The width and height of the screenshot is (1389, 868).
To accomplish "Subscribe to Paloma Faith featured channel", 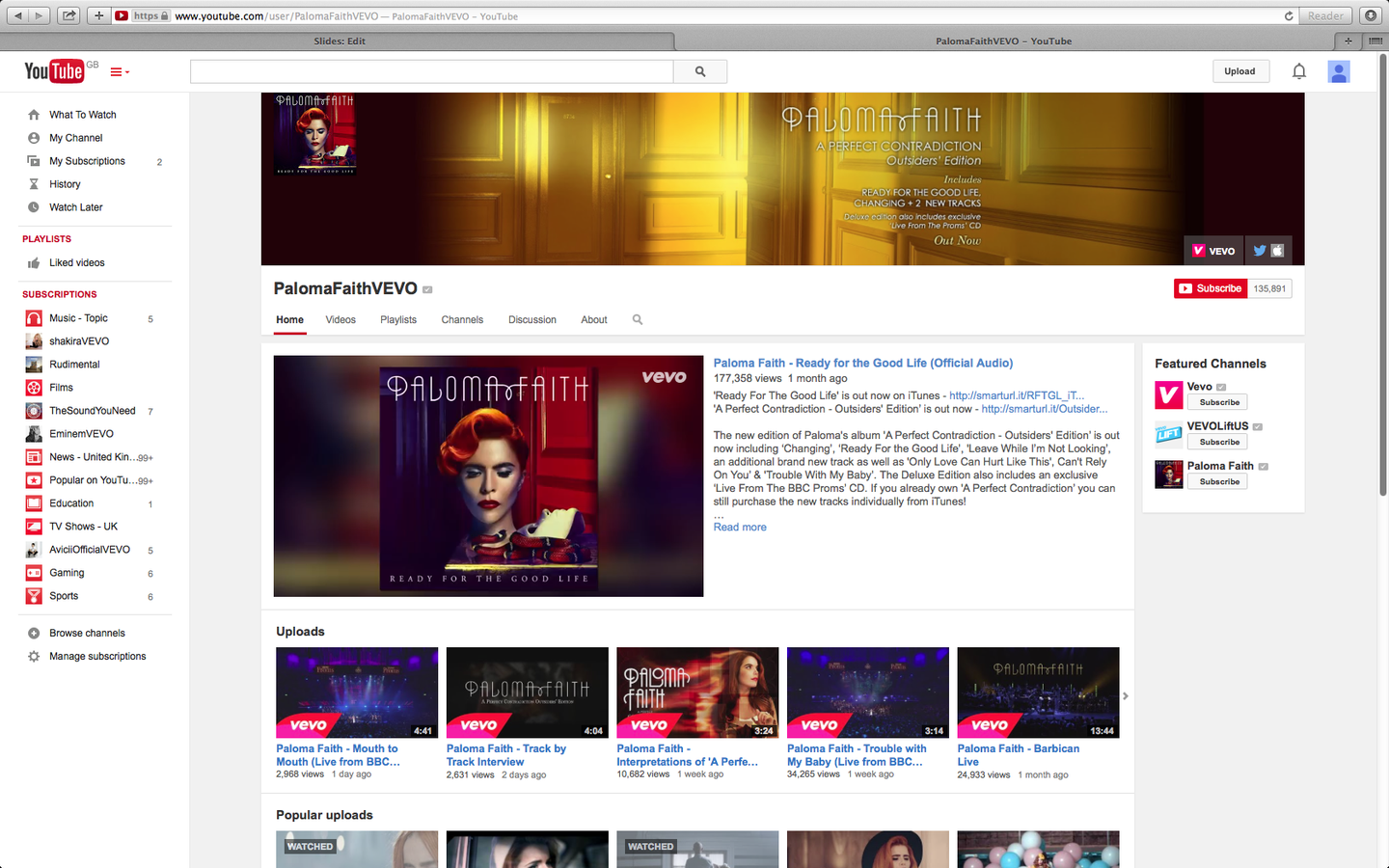I will point(1219,481).
